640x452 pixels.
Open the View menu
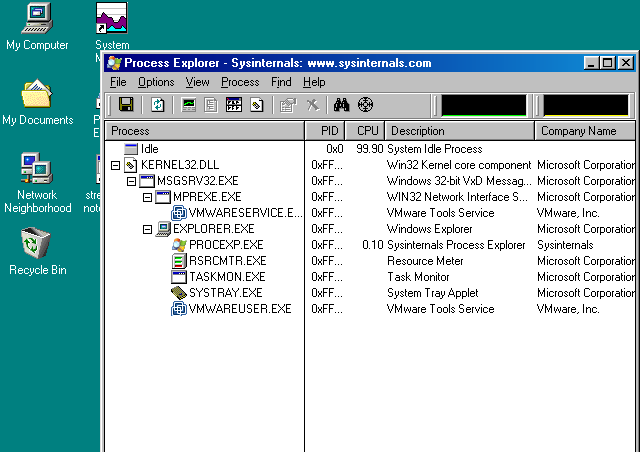(x=198, y=82)
